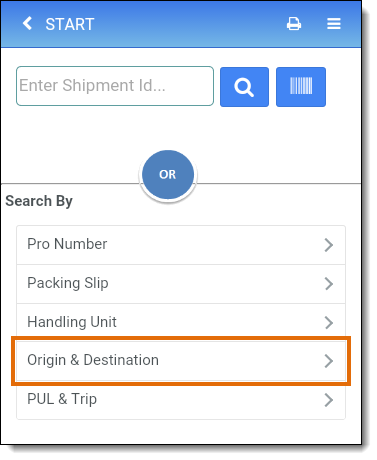Open Handling Unit search option
Screen dimensions: 377x460
[181, 322]
